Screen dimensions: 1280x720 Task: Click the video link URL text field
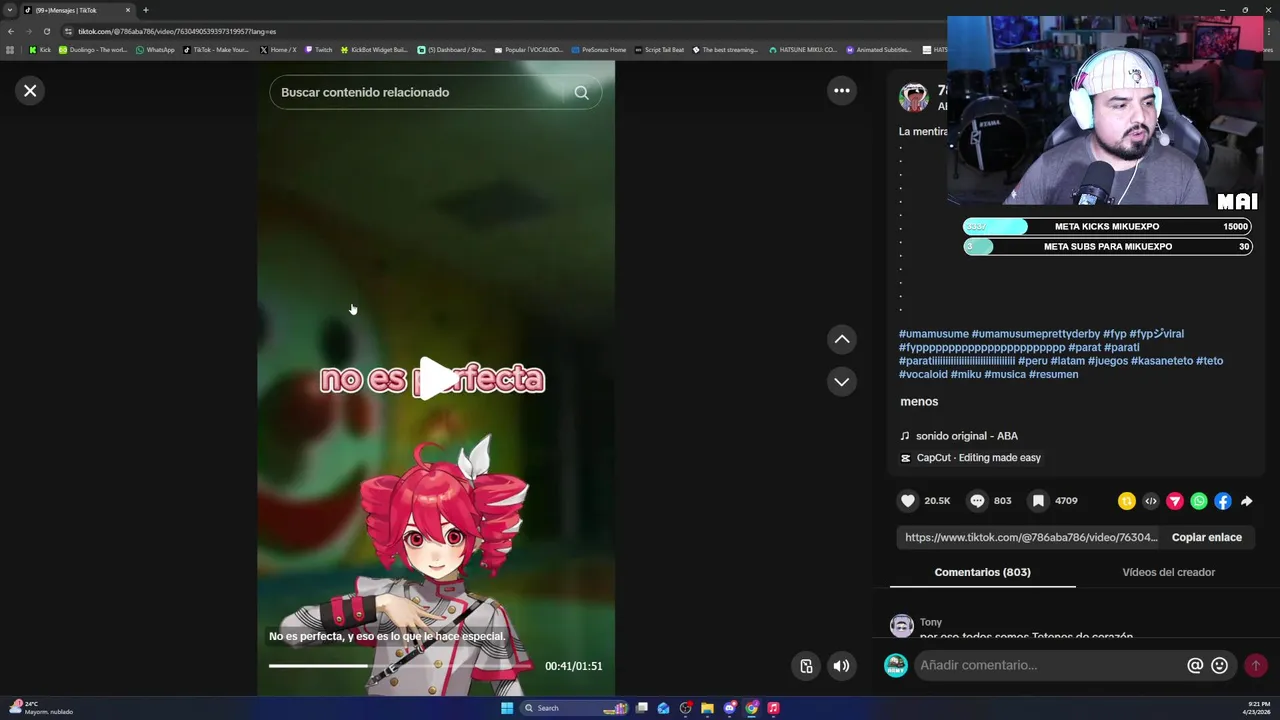[x=1030, y=537]
